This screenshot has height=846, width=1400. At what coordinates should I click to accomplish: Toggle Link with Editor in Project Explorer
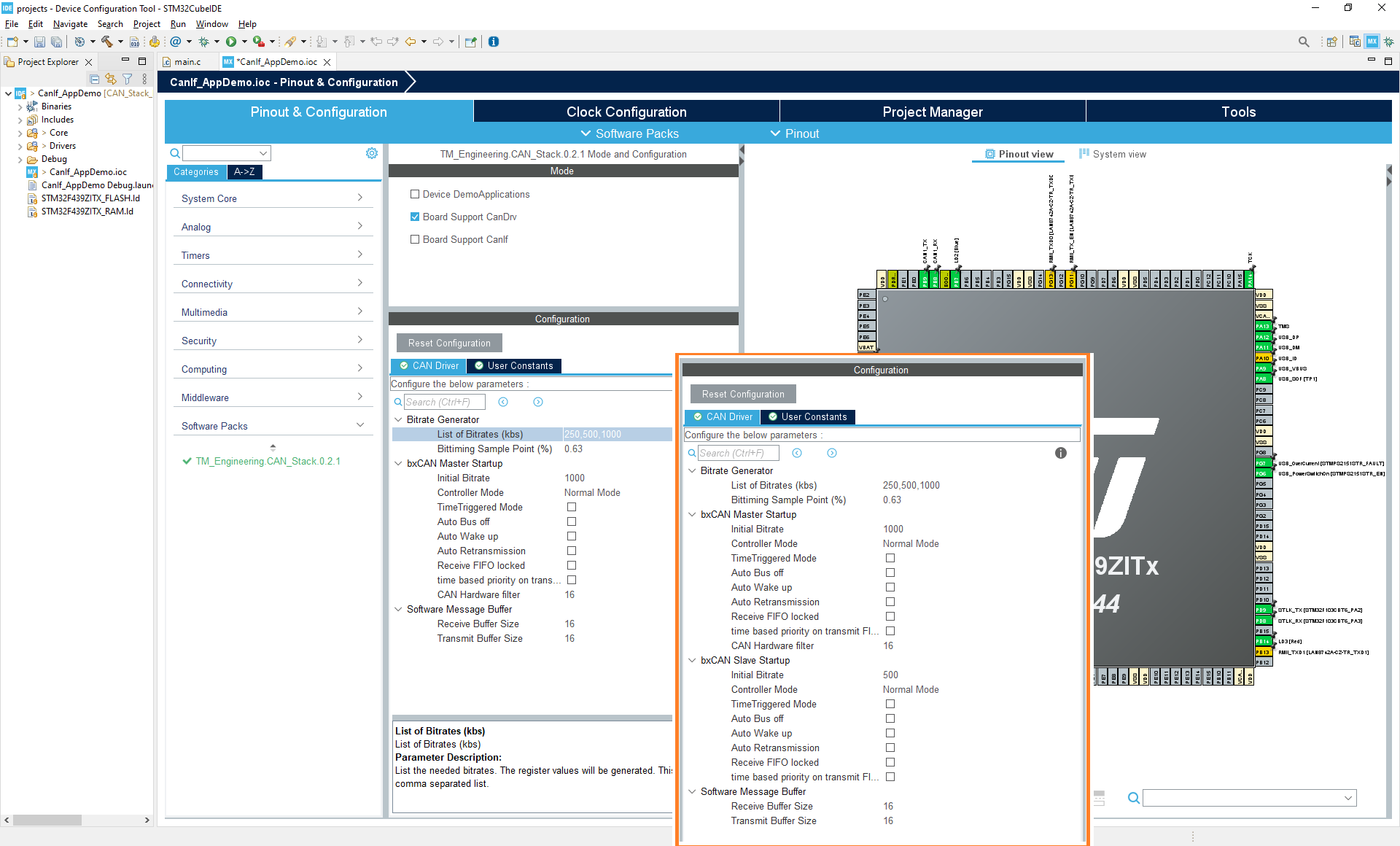tap(111, 79)
